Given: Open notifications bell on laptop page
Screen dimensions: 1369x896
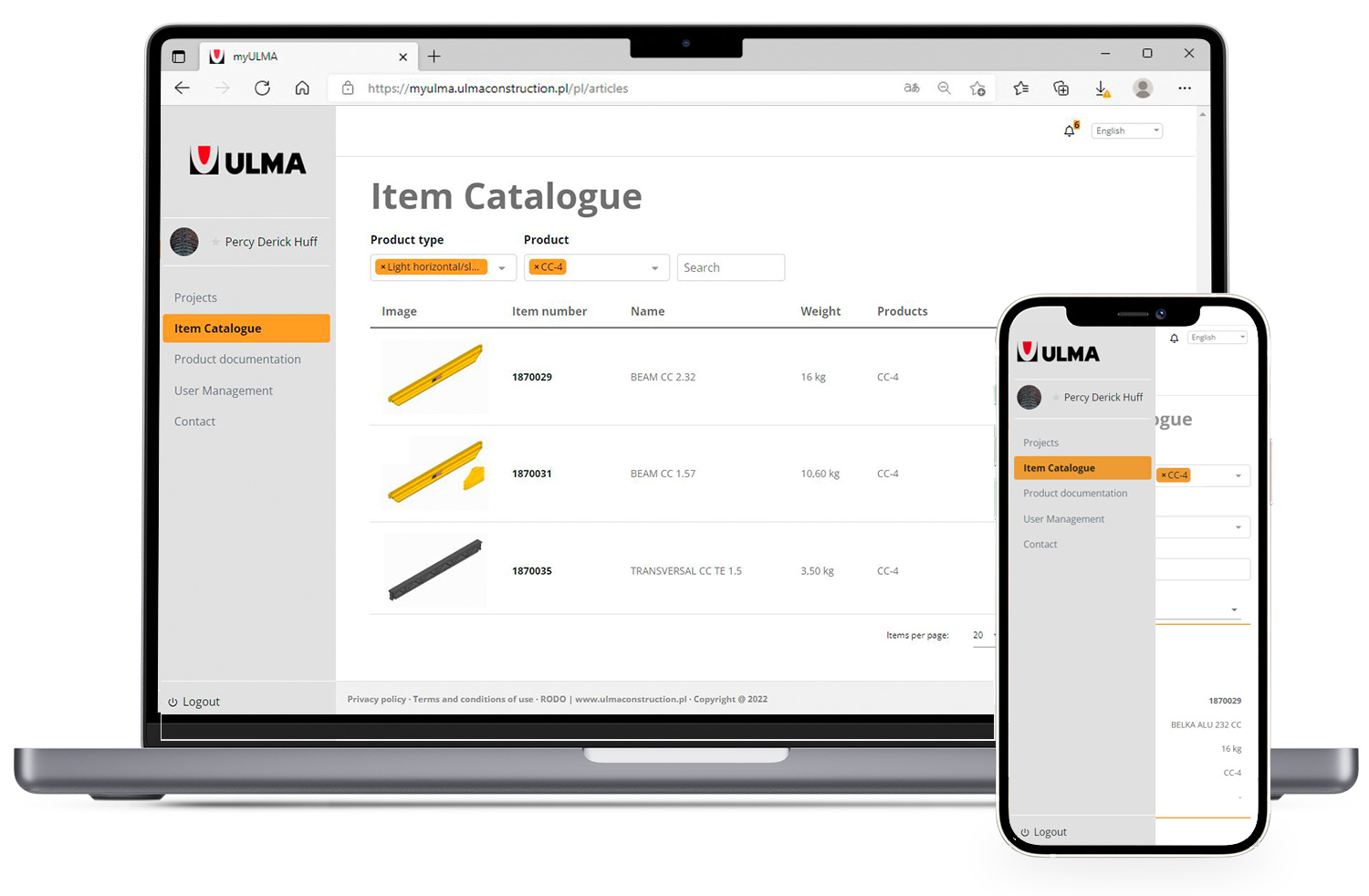Looking at the screenshot, I should 1070,130.
